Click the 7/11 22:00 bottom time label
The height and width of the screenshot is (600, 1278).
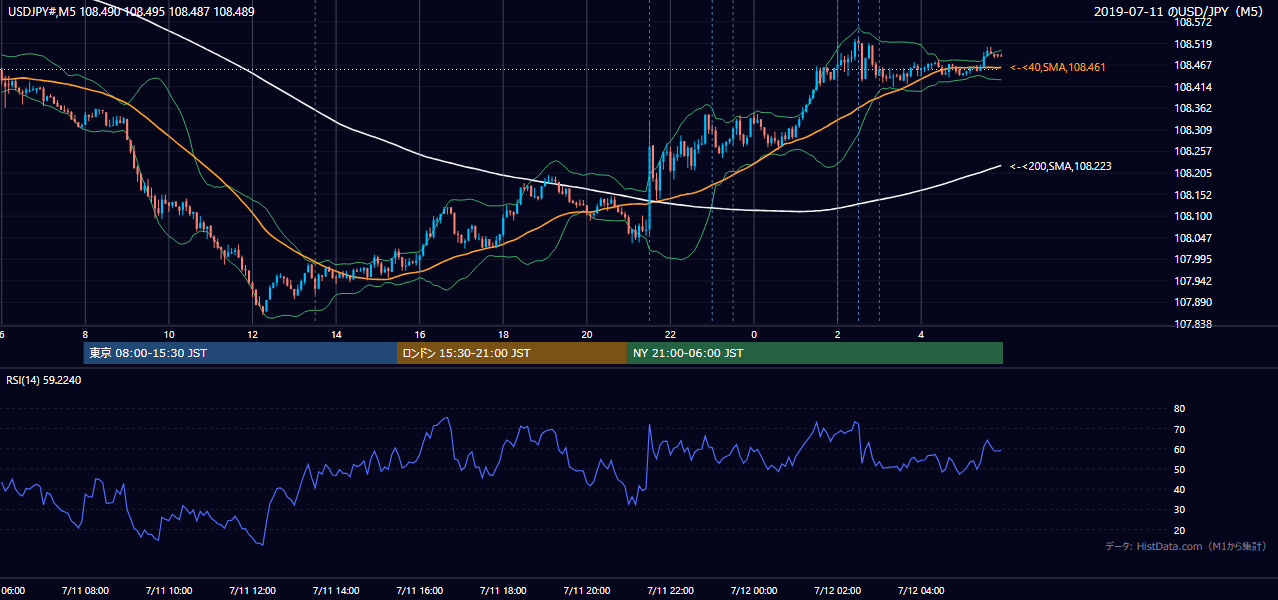pyautogui.click(x=670, y=590)
